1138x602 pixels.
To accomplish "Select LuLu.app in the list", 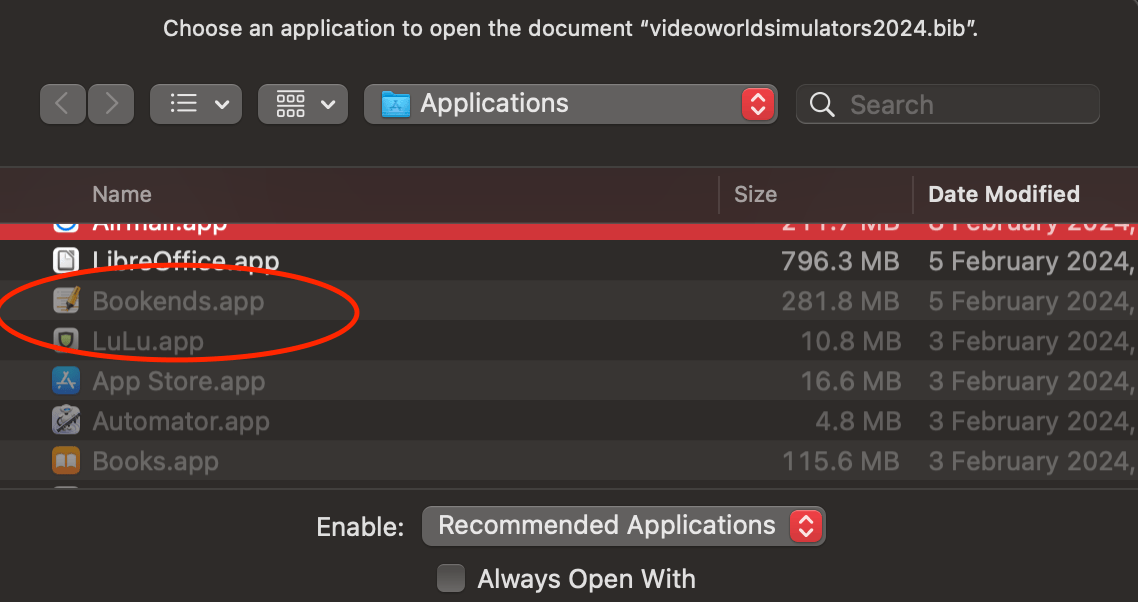I will click(148, 341).
